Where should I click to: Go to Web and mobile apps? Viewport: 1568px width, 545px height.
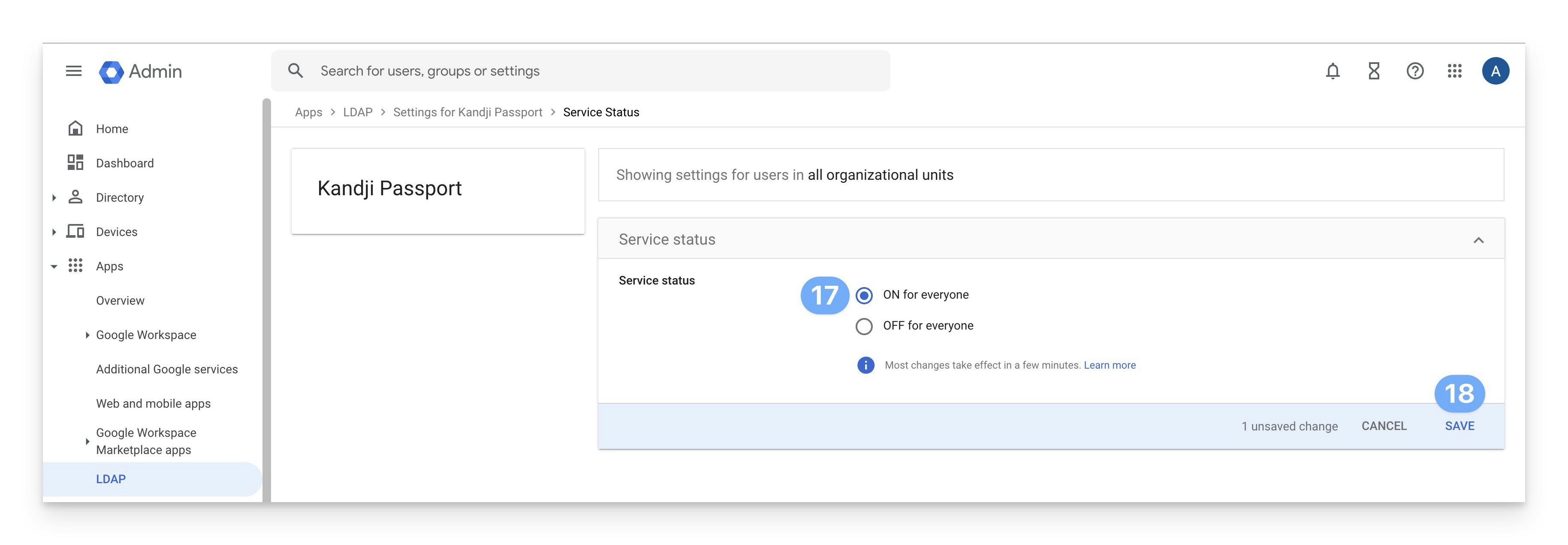pos(154,404)
